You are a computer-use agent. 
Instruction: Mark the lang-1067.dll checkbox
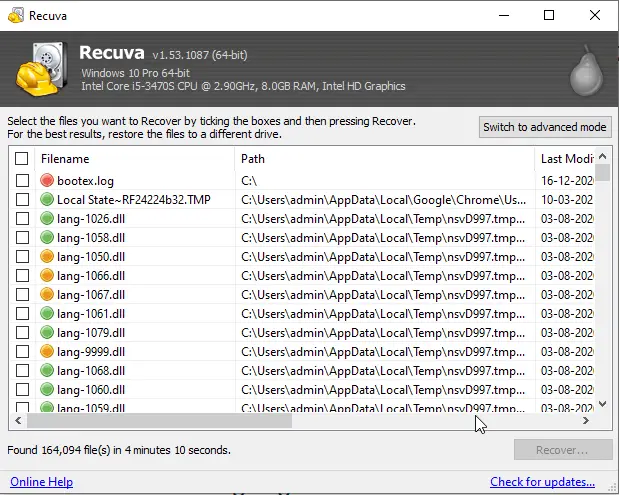click(x=23, y=294)
